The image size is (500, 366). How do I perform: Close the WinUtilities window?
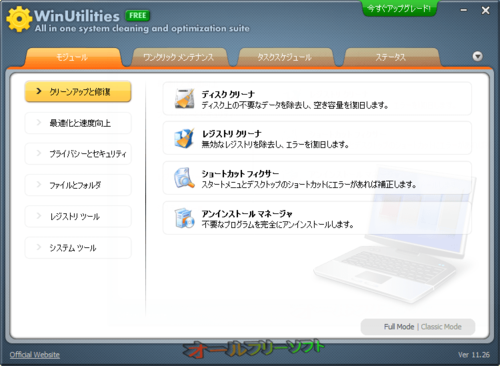[x=485, y=10]
